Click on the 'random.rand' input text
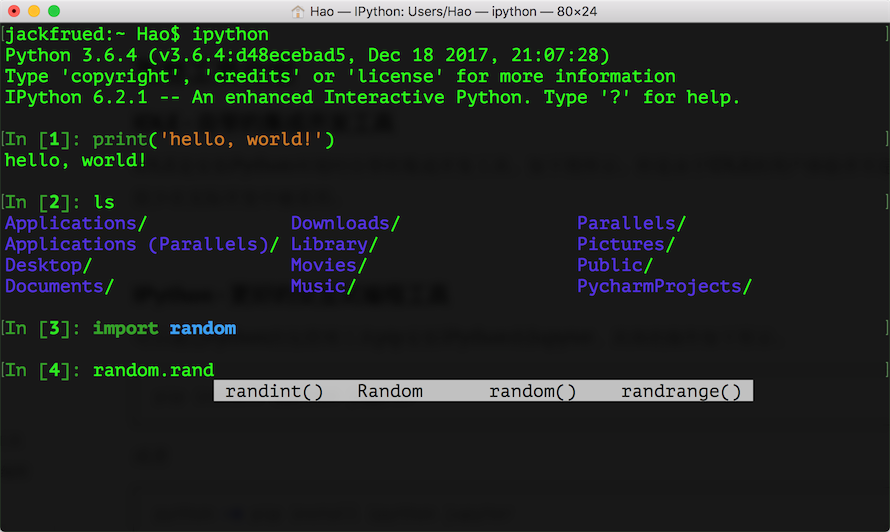Viewport: 890px width, 532px height. 153,371
